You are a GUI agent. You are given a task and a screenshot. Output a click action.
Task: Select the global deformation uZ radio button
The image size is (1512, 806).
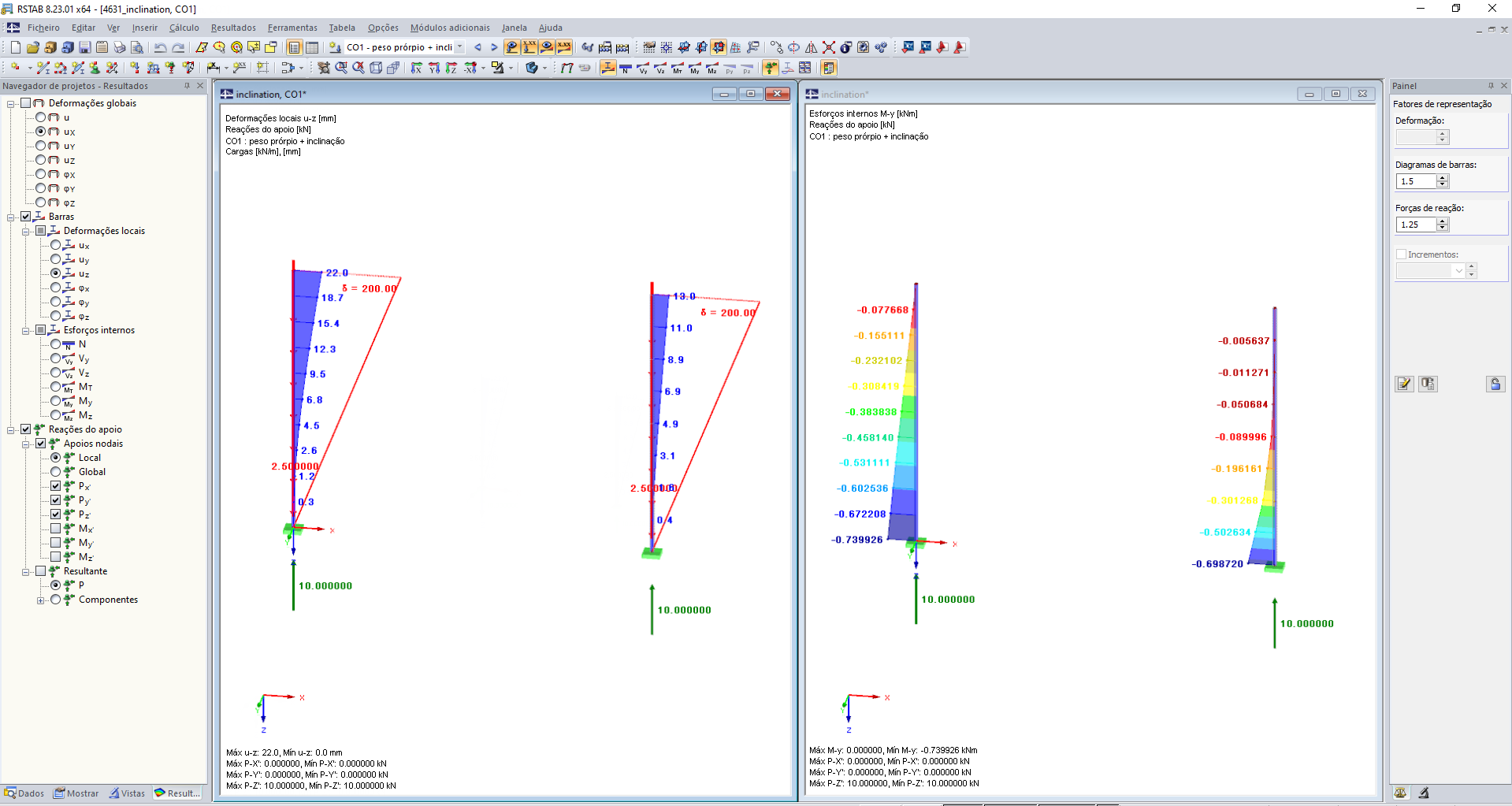click(x=41, y=160)
